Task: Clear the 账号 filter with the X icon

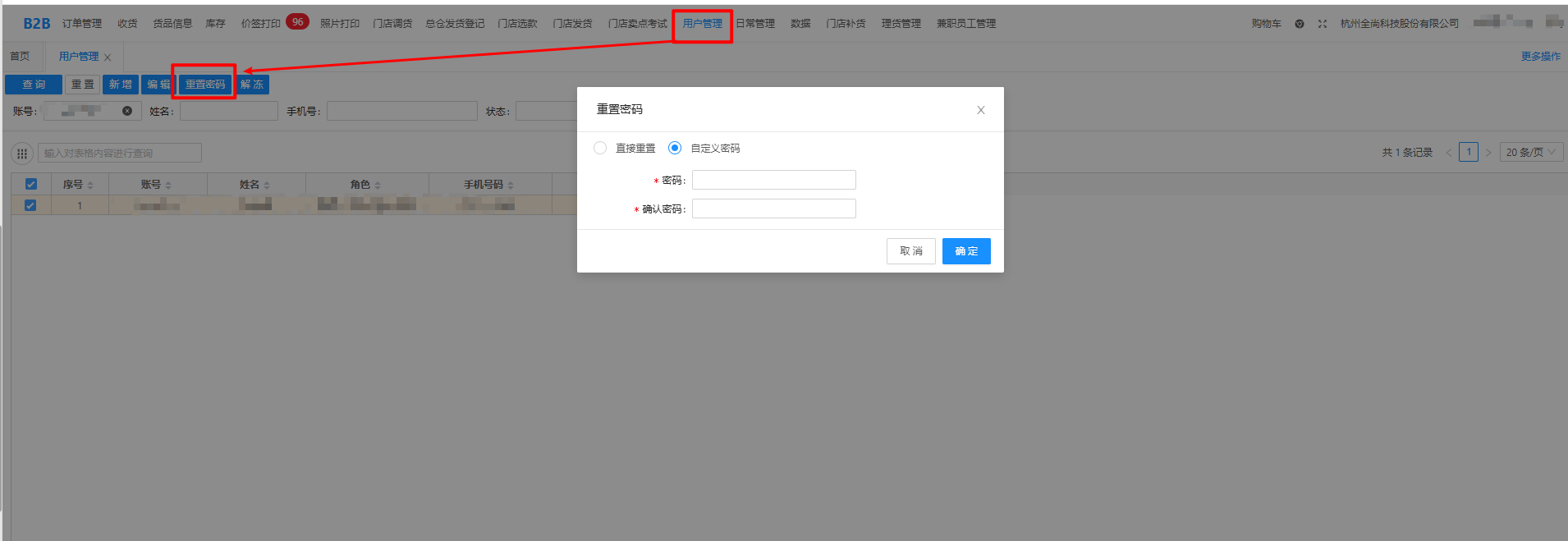Action: tap(127, 111)
